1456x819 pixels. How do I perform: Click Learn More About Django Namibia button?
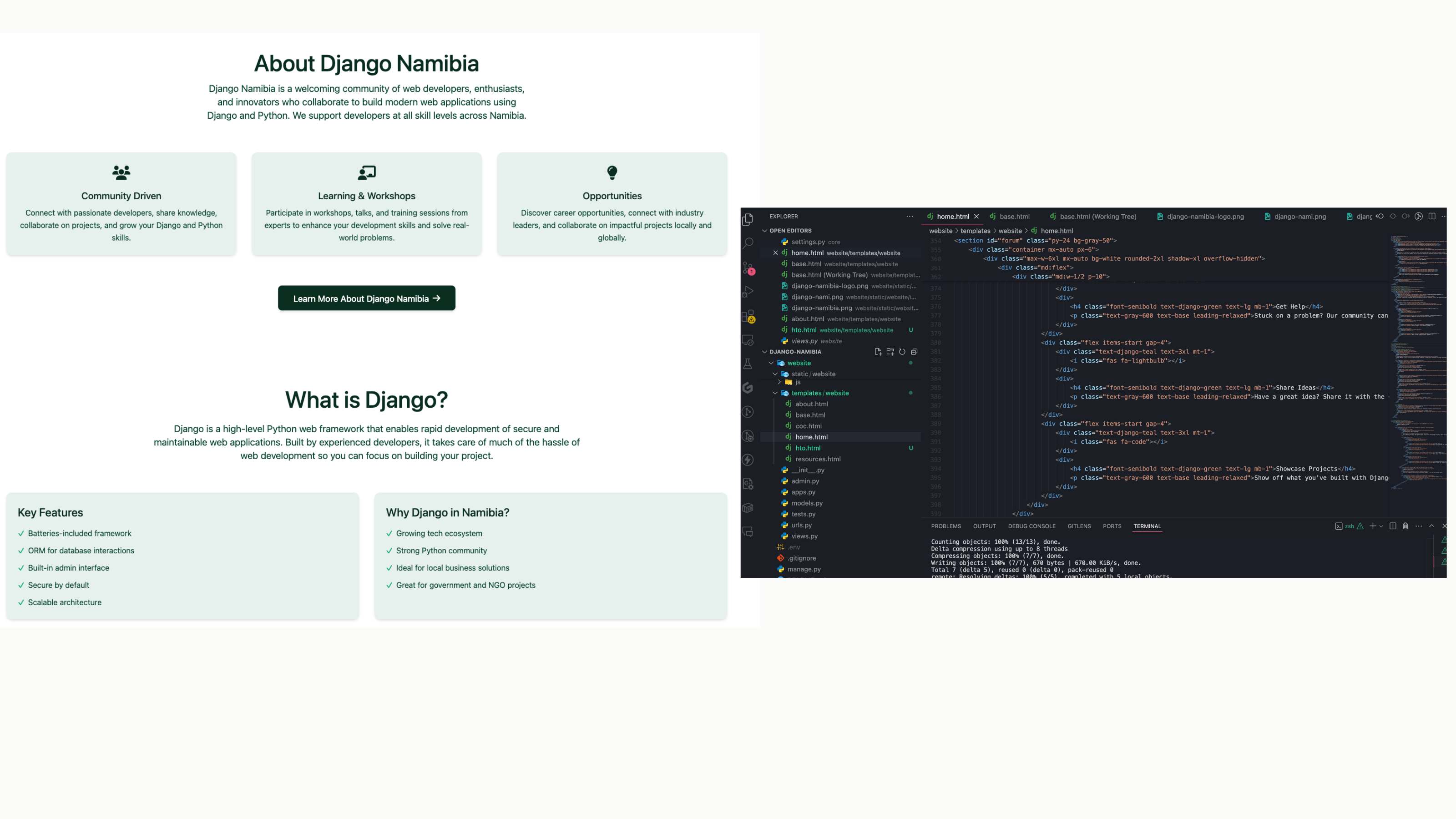[366, 298]
